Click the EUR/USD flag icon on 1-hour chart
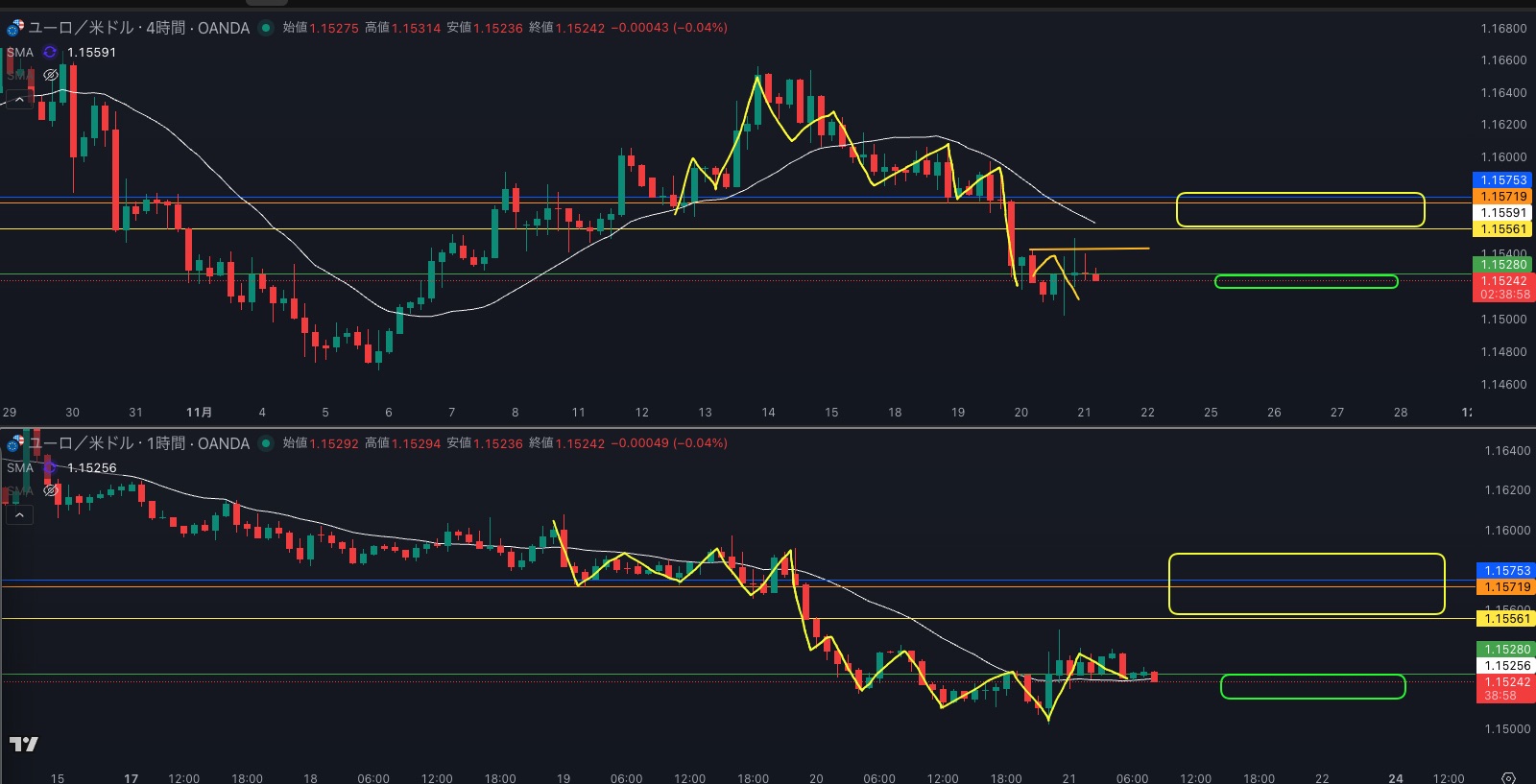 pos(15,443)
